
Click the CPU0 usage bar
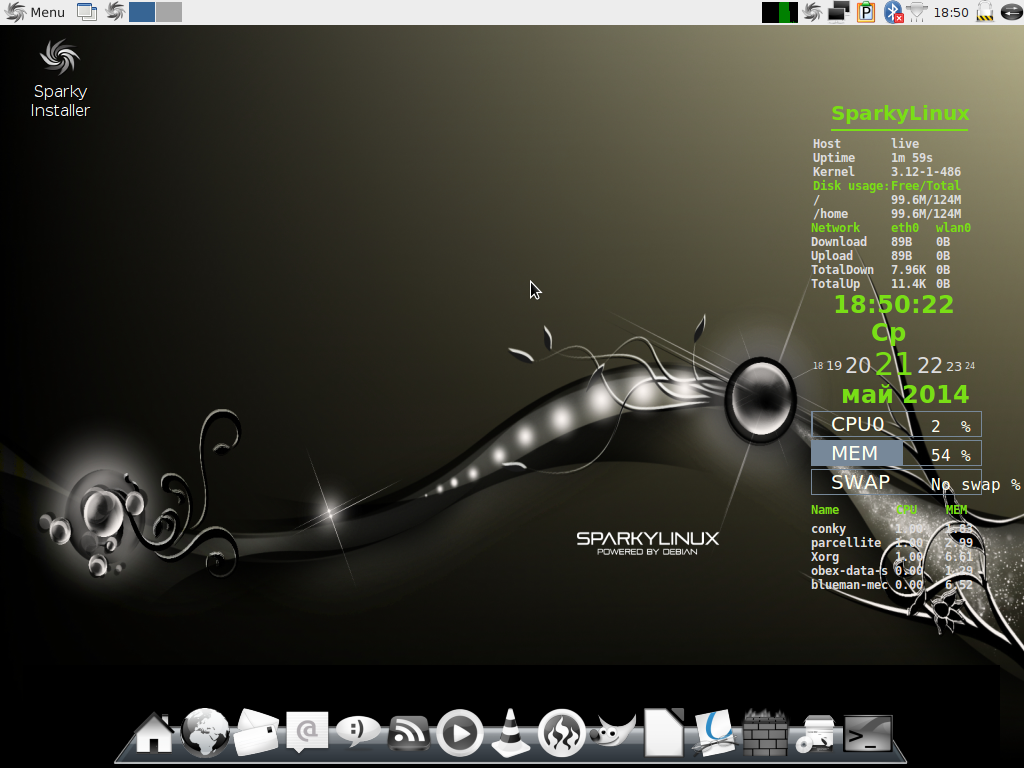coord(896,424)
